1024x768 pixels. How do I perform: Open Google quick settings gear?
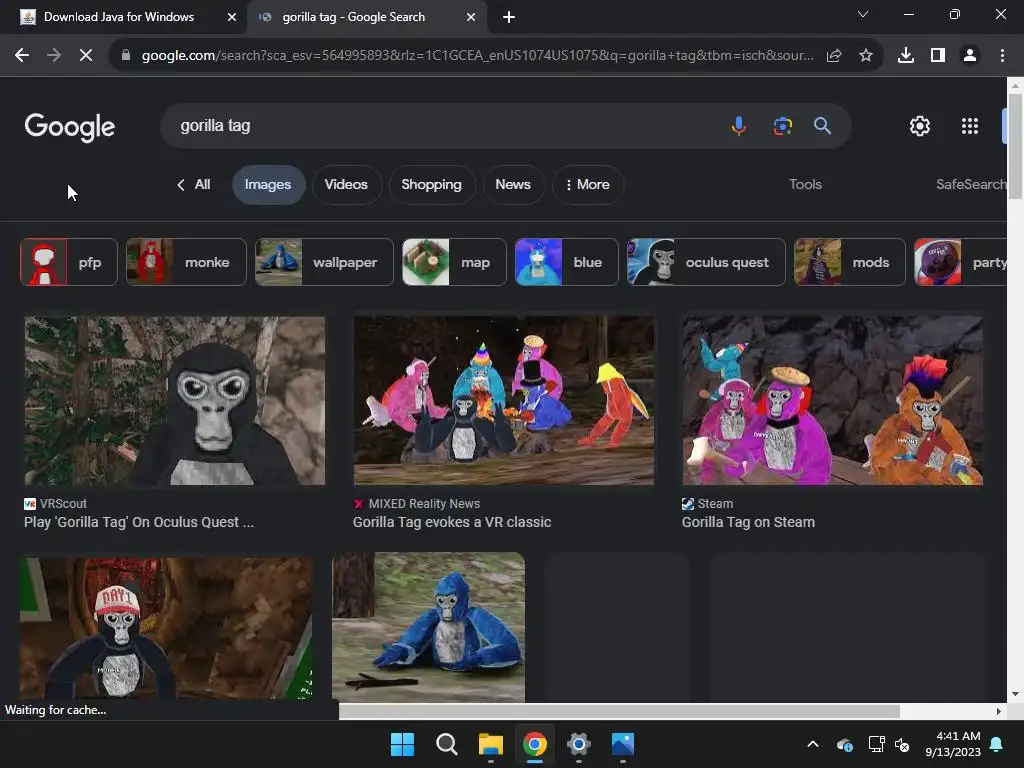click(x=920, y=126)
